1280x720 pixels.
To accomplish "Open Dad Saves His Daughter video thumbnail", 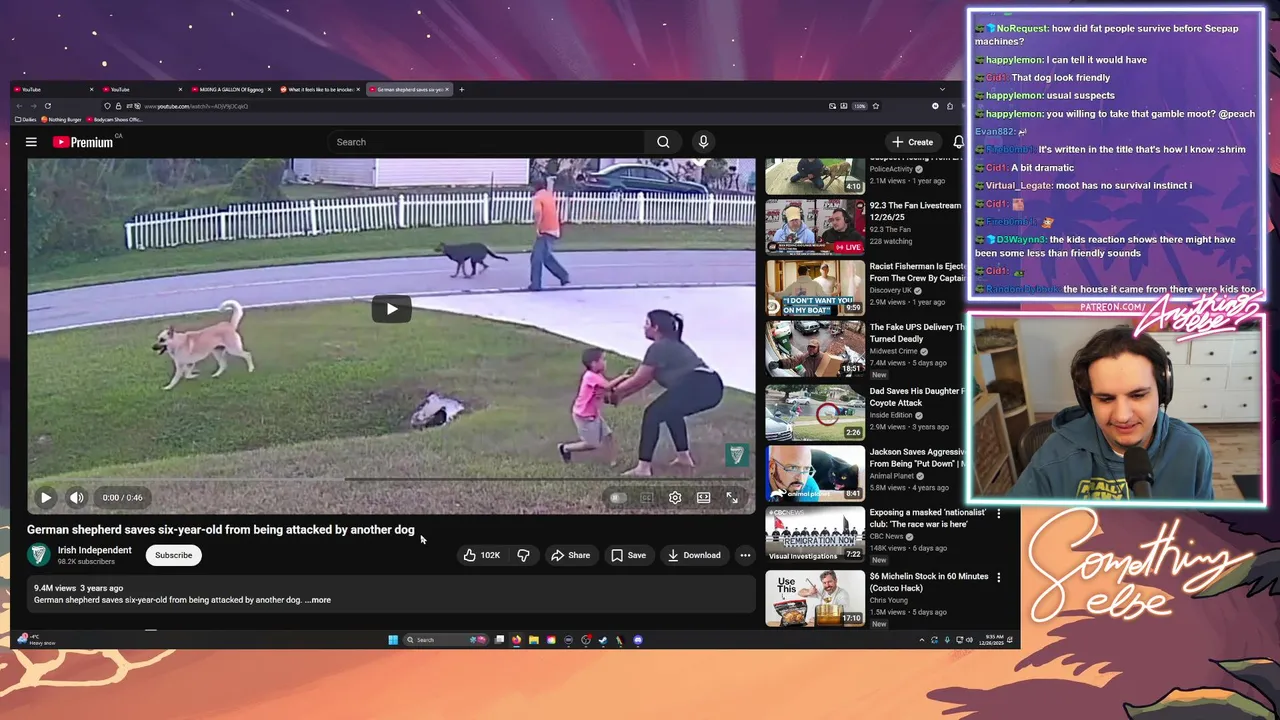I will (x=815, y=413).
